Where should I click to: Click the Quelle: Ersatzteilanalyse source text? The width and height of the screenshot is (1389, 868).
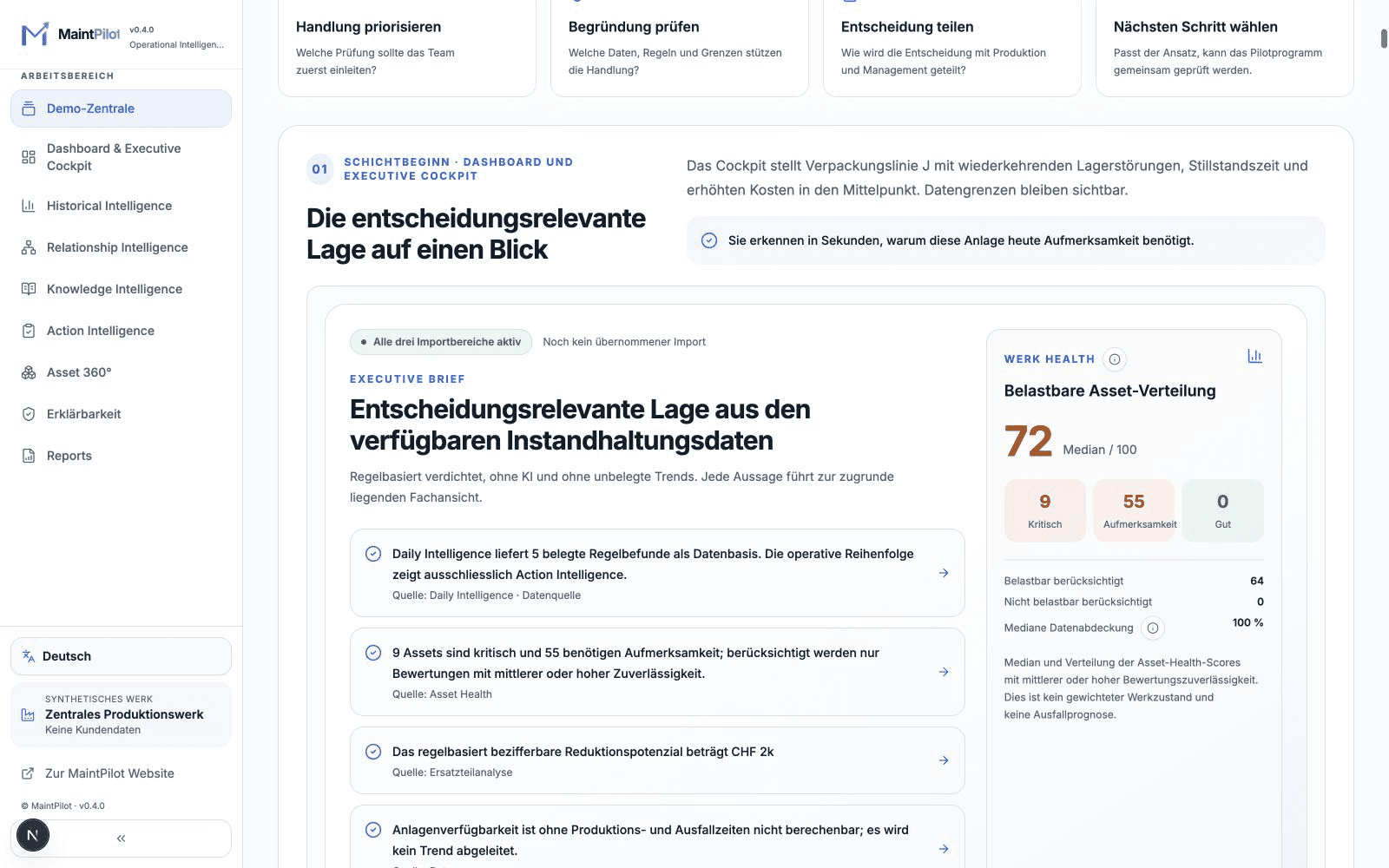pos(452,773)
